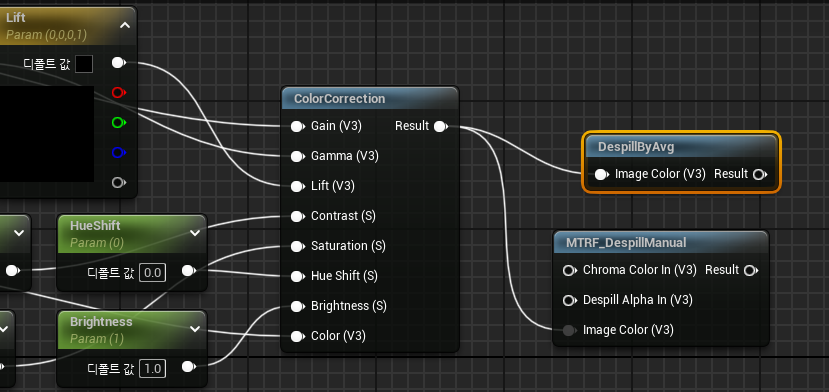Select the DespillByAvg node title

(x=636, y=147)
